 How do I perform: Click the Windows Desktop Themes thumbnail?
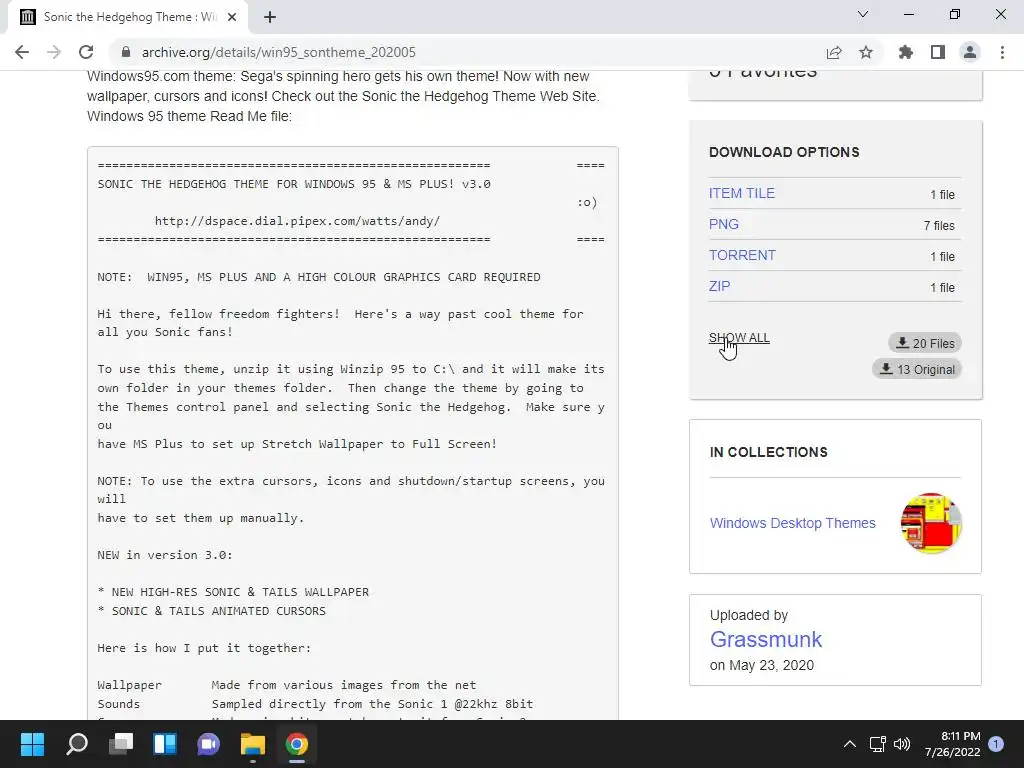pyautogui.click(x=931, y=523)
